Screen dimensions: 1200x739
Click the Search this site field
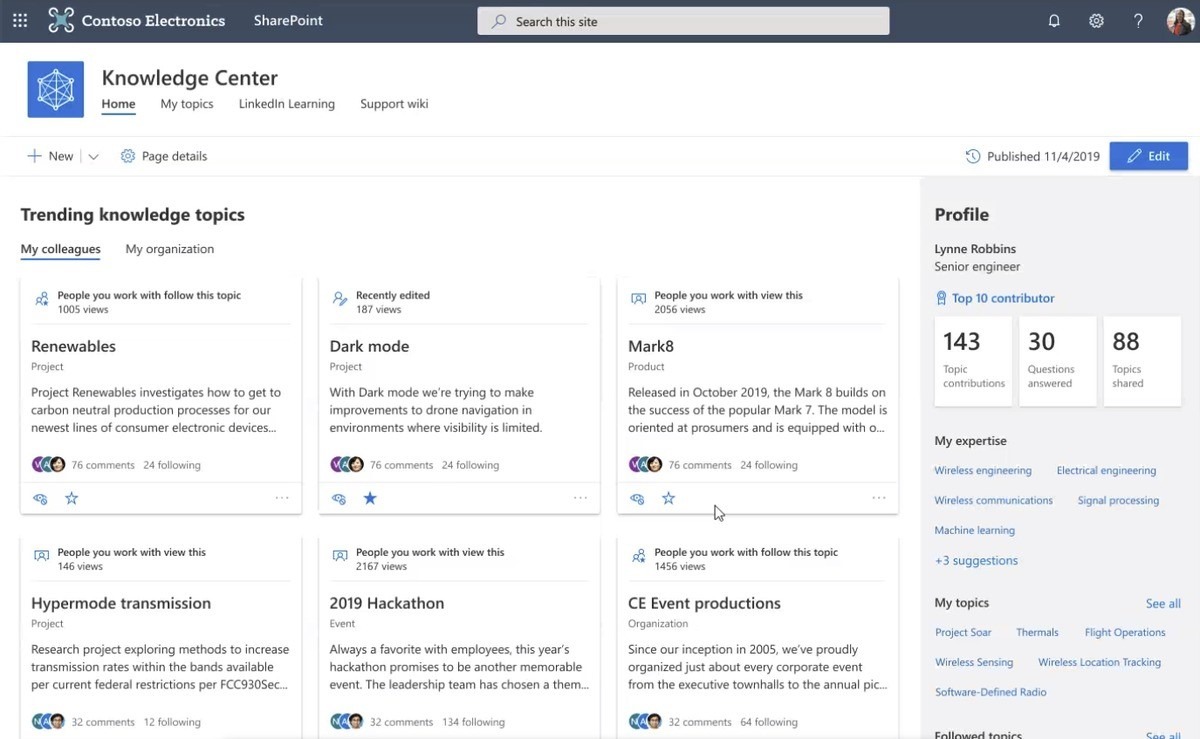pos(683,21)
